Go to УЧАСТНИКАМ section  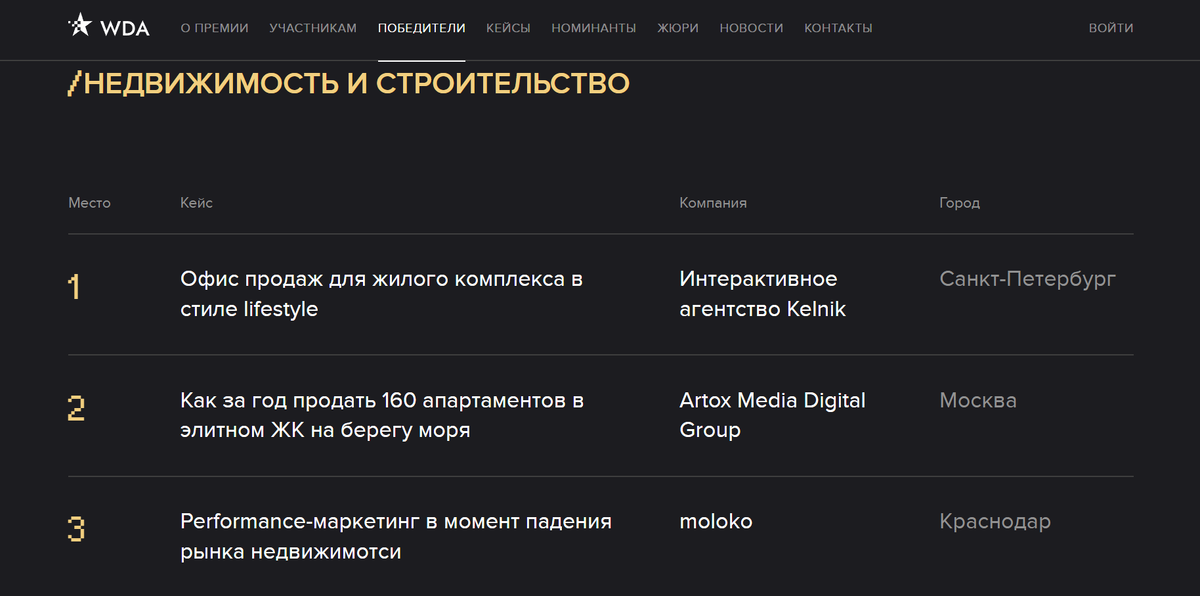313,28
